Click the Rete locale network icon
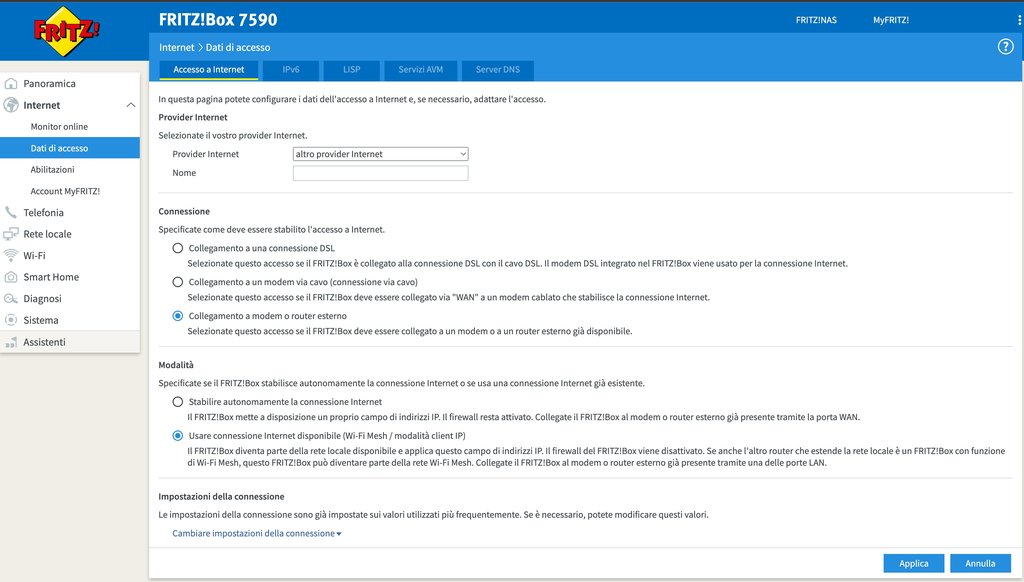Image resolution: width=1024 pixels, height=582 pixels. coord(11,234)
